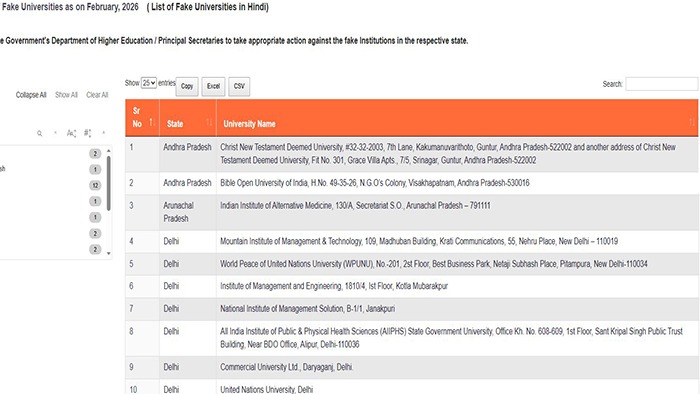Viewport: 700px width, 394px height.
Task: Sort filter pane alphabetically with Aa icon
Action: (71, 133)
